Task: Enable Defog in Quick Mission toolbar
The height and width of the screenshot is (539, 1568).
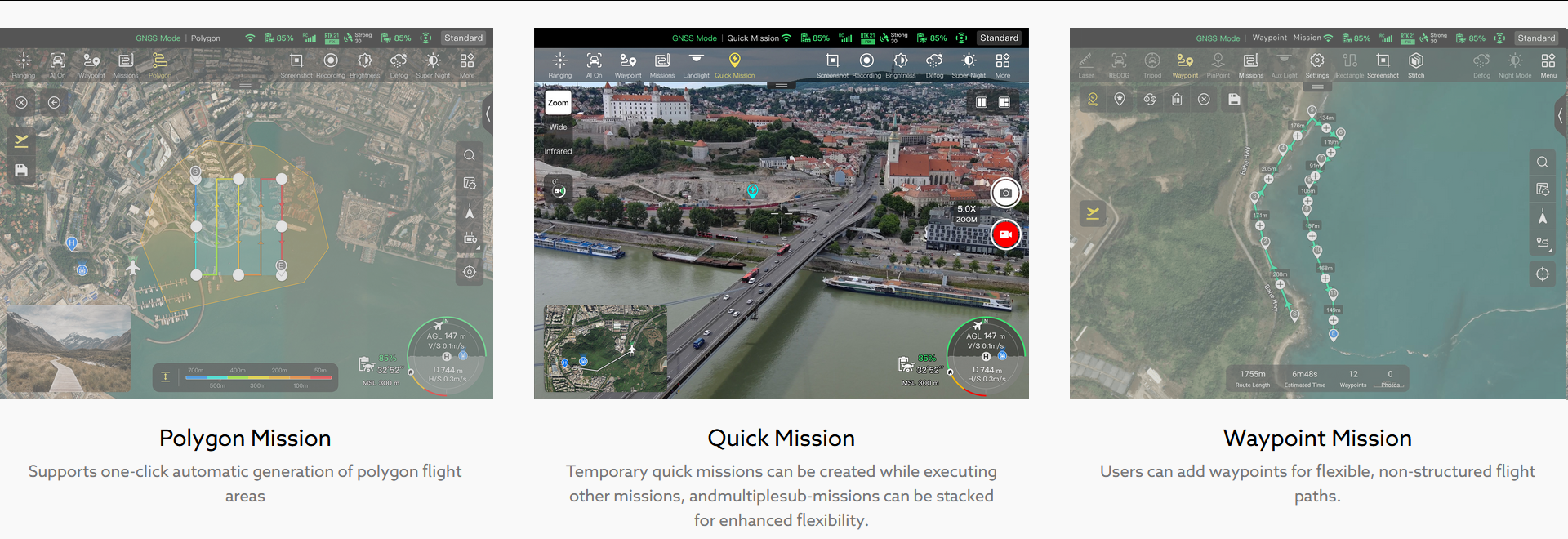Action: tap(934, 63)
